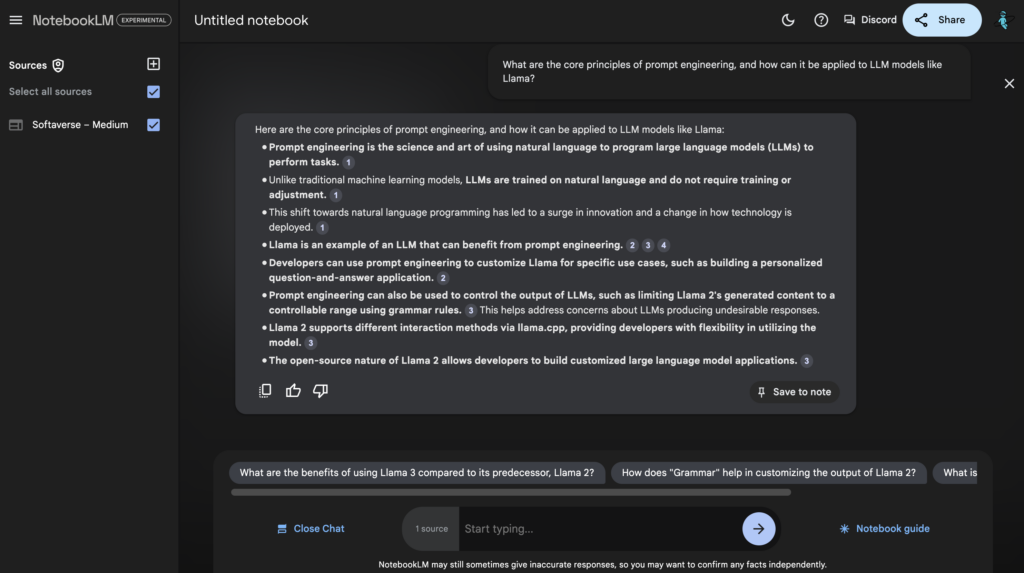Copy the response to clipboard
Image resolution: width=1024 pixels, height=573 pixels.
(265, 391)
